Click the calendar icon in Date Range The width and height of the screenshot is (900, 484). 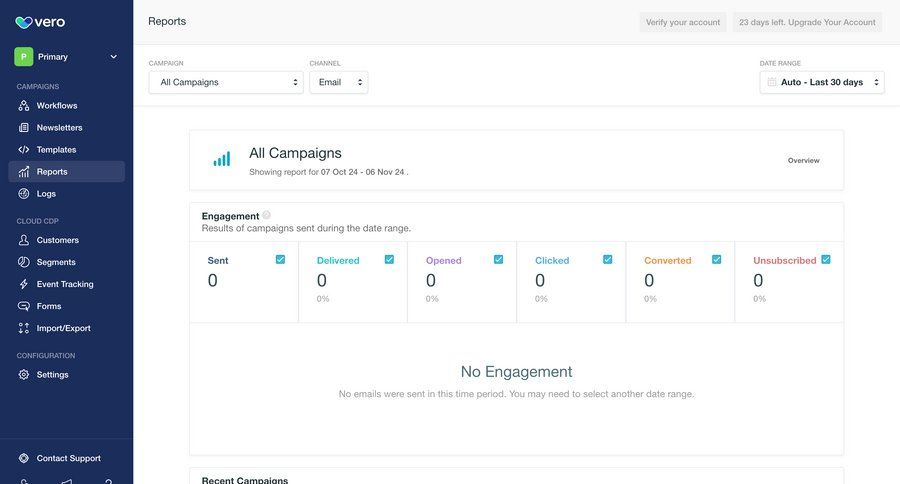(x=772, y=82)
